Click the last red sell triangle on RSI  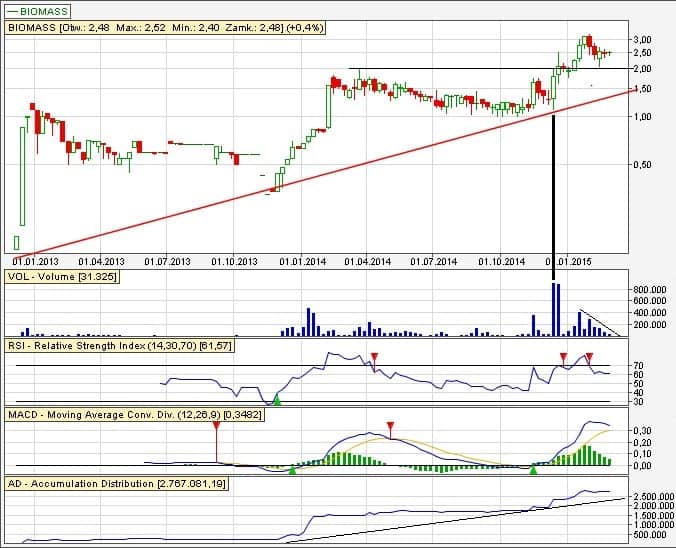(587, 357)
